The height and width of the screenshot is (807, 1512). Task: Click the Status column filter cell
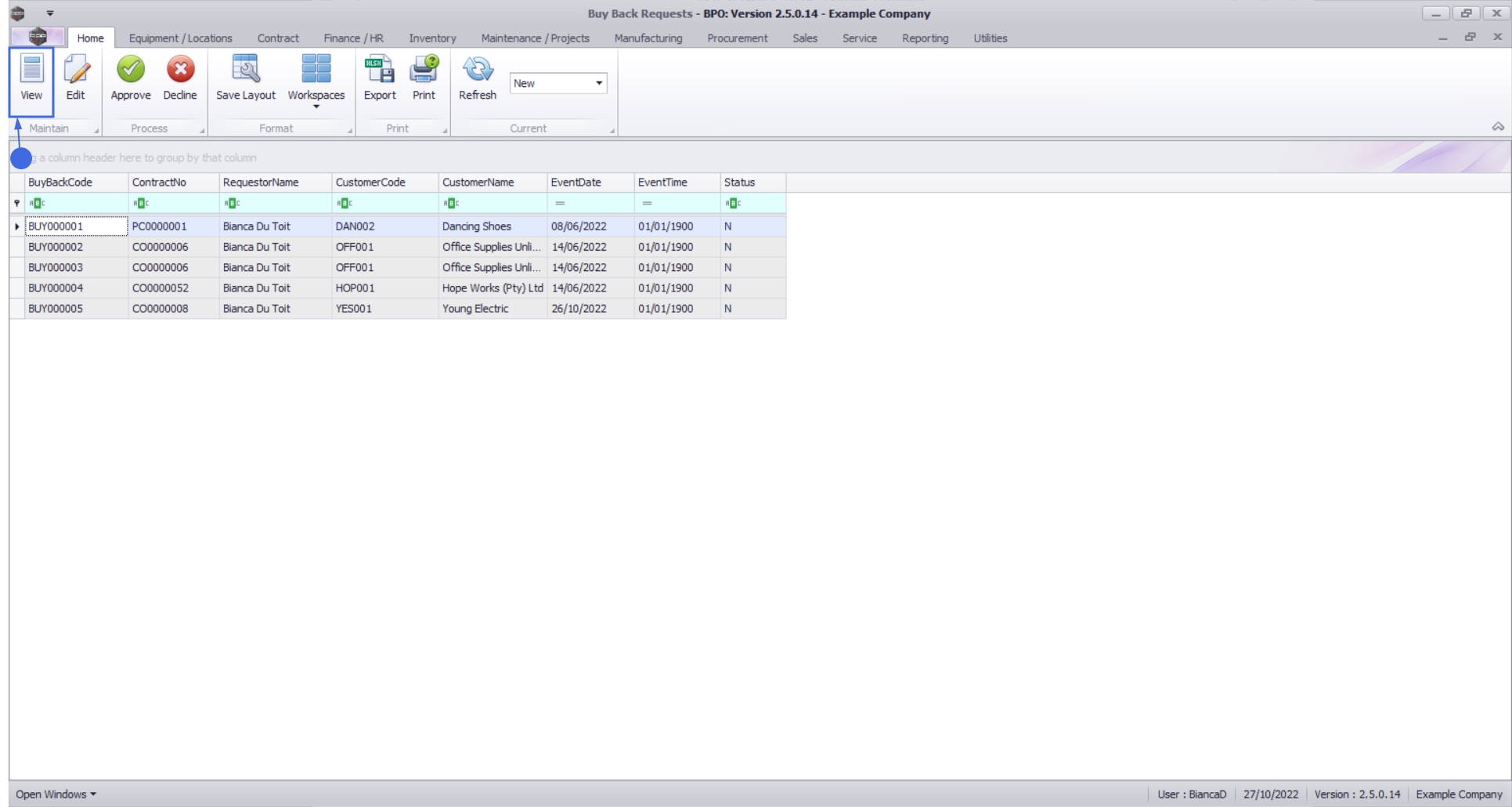752,203
